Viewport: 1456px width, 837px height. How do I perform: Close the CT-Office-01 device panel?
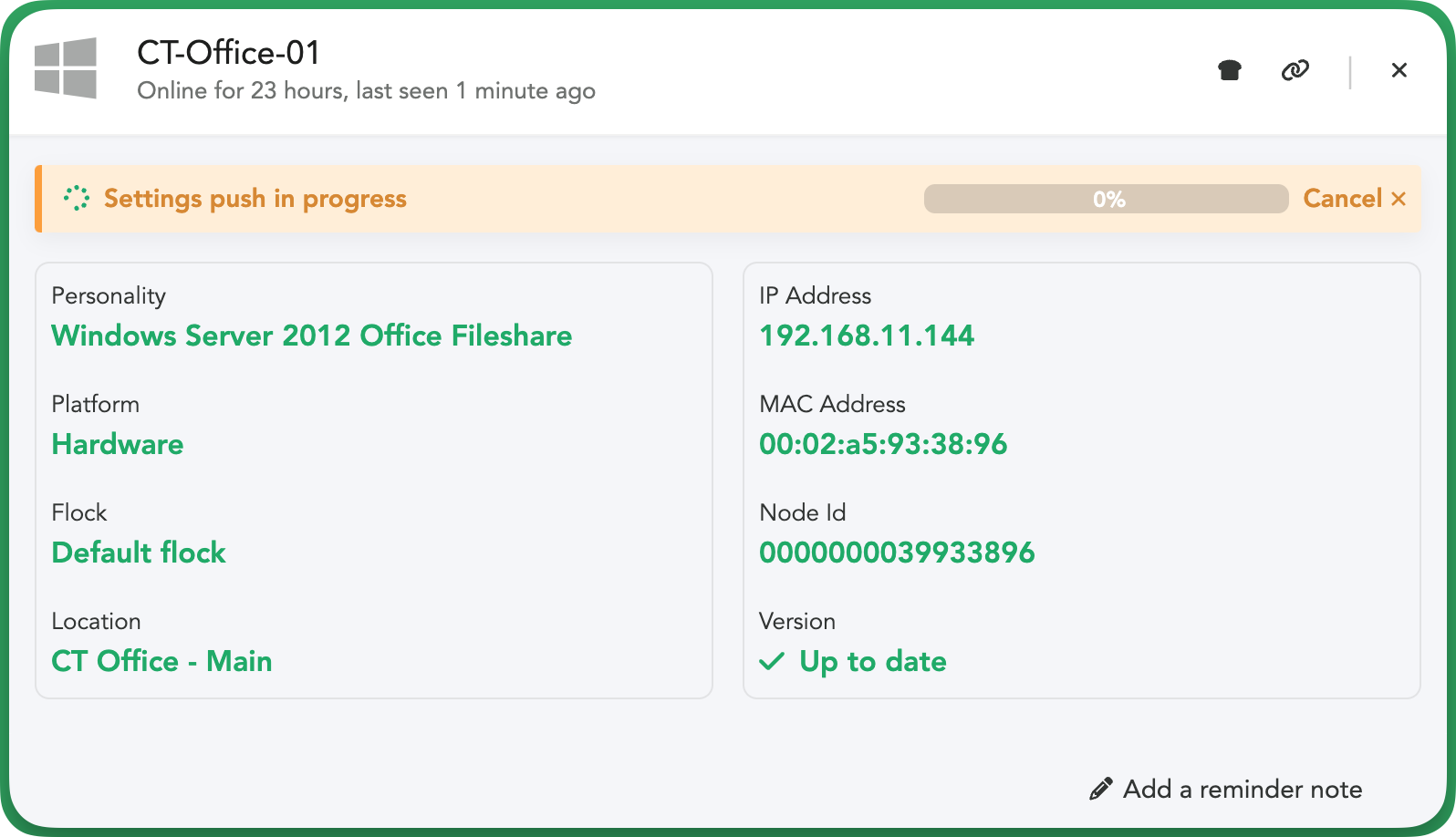point(1399,70)
